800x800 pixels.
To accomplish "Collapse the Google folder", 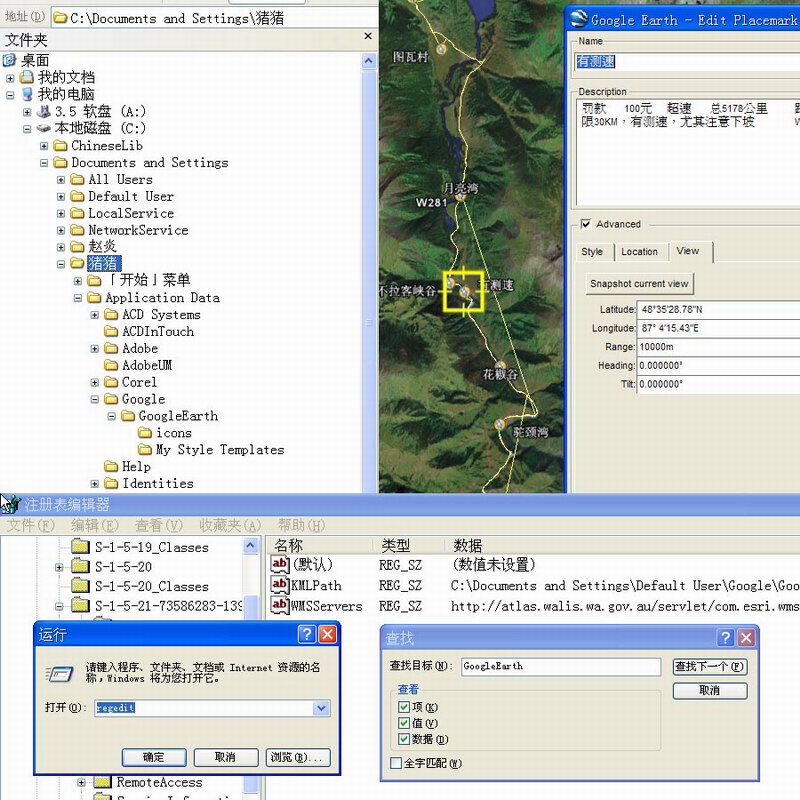I will point(94,399).
